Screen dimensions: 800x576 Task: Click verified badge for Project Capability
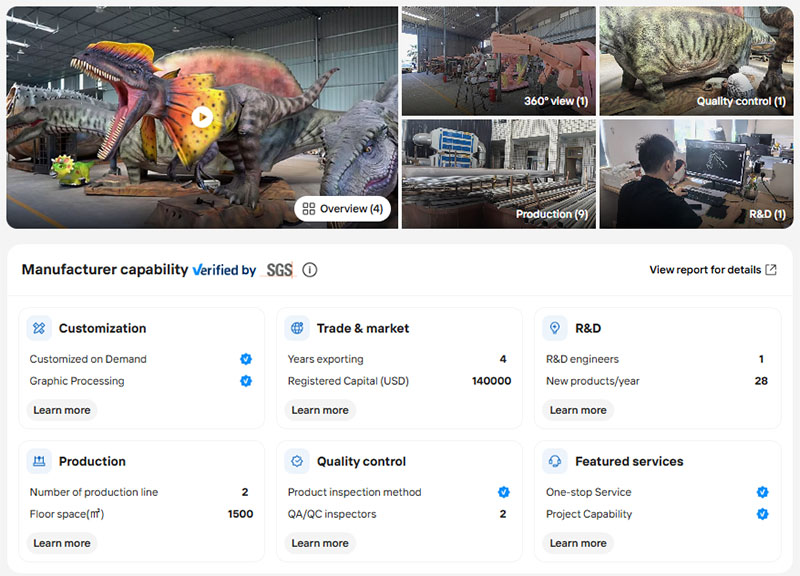[x=762, y=514]
